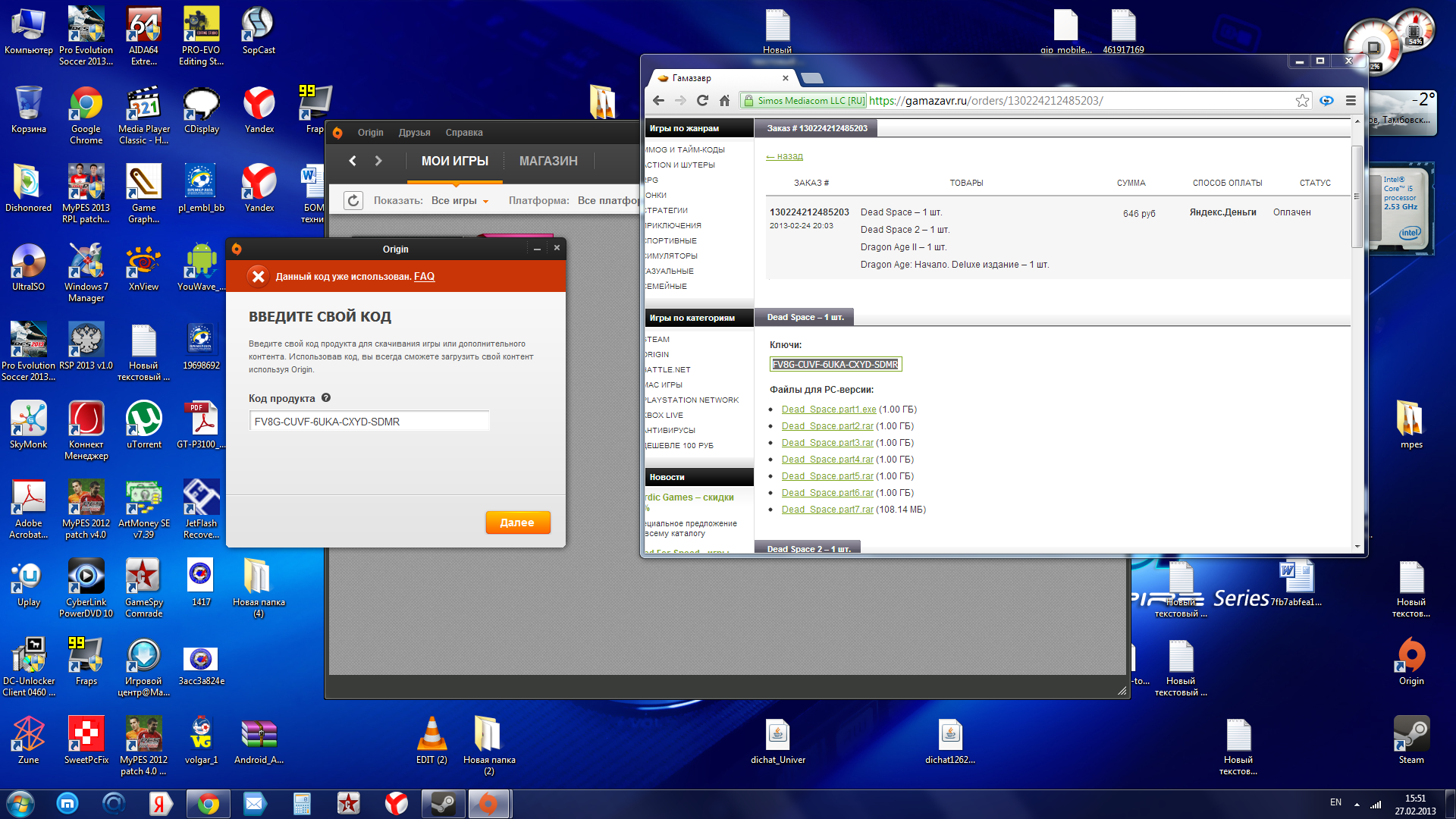
Task: Open the FAQ link in the error banner
Action: pyautogui.click(x=424, y=277)
